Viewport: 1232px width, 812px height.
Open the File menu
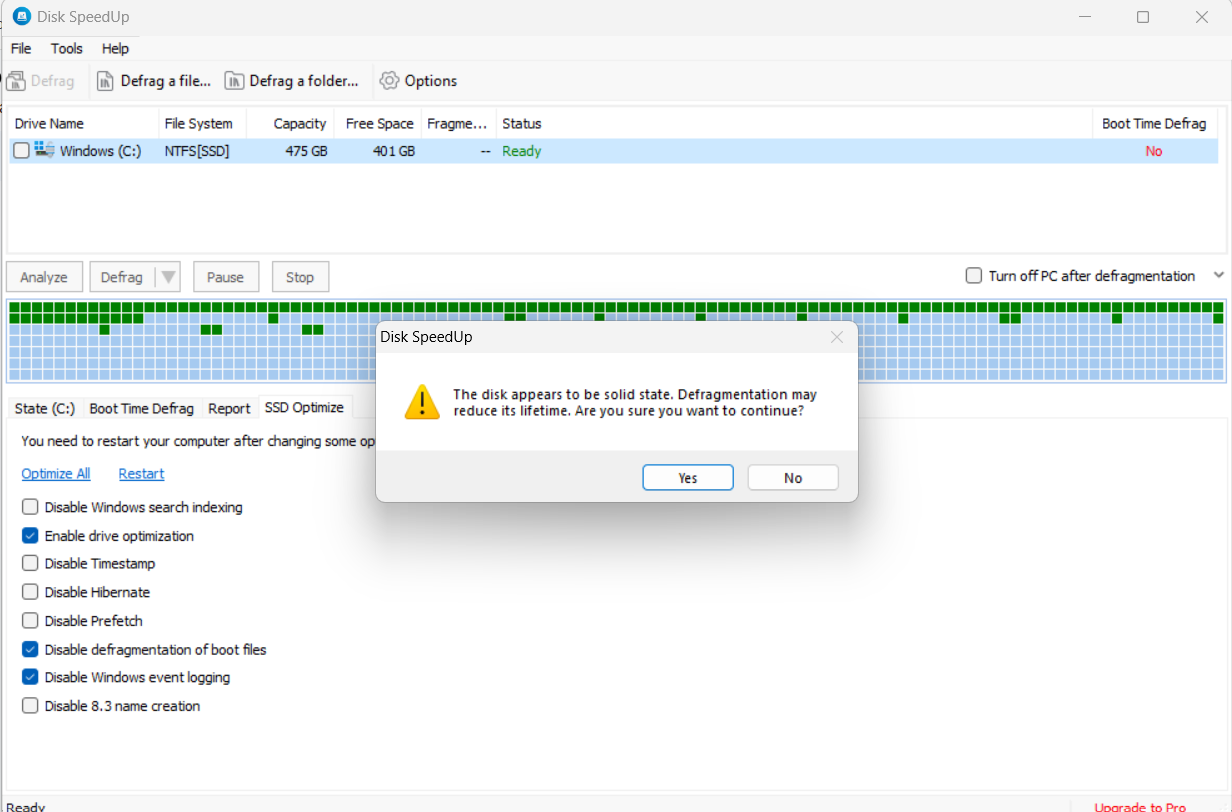pos(21,48)
